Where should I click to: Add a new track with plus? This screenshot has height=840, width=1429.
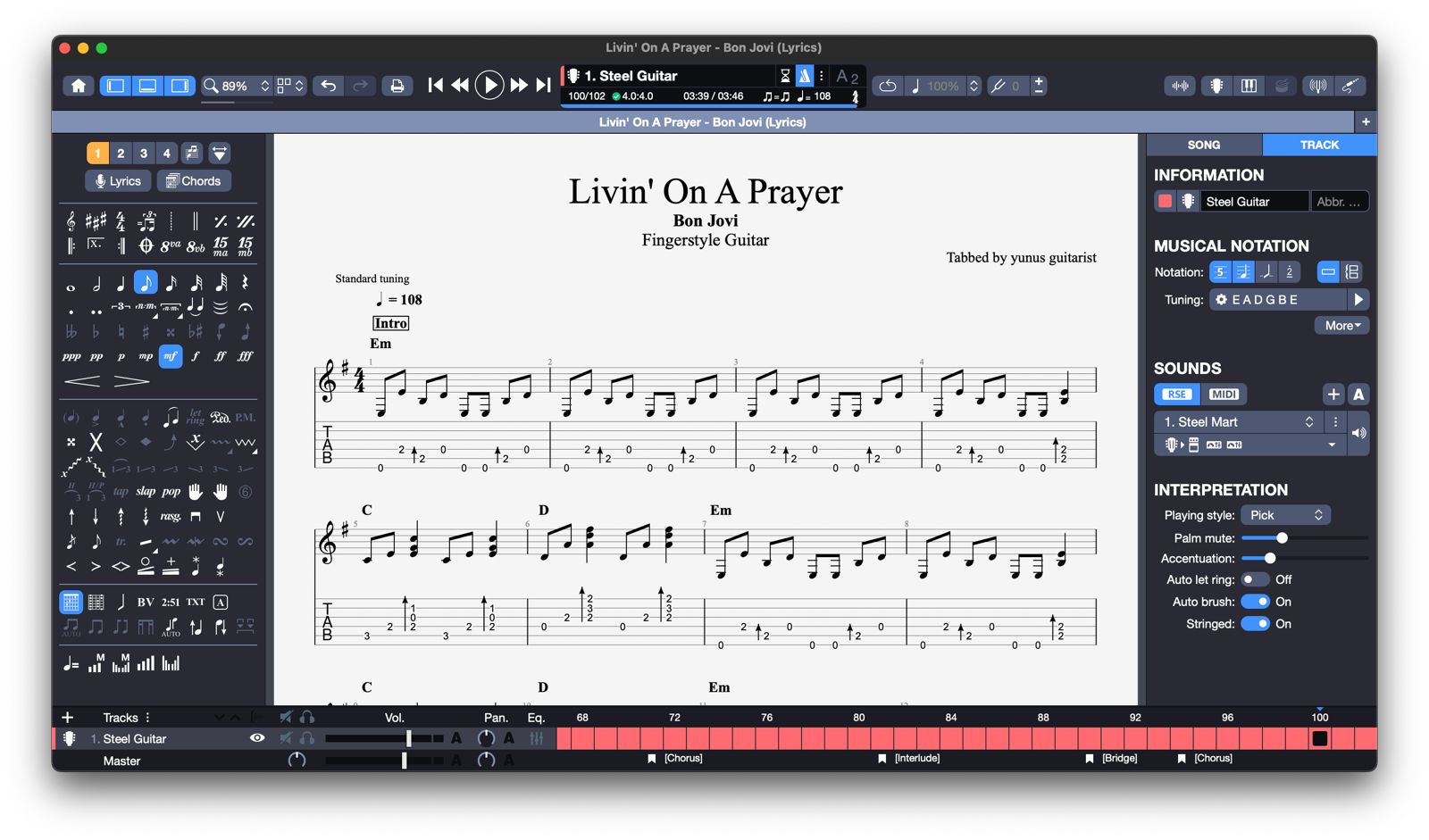tap(67, 717)
